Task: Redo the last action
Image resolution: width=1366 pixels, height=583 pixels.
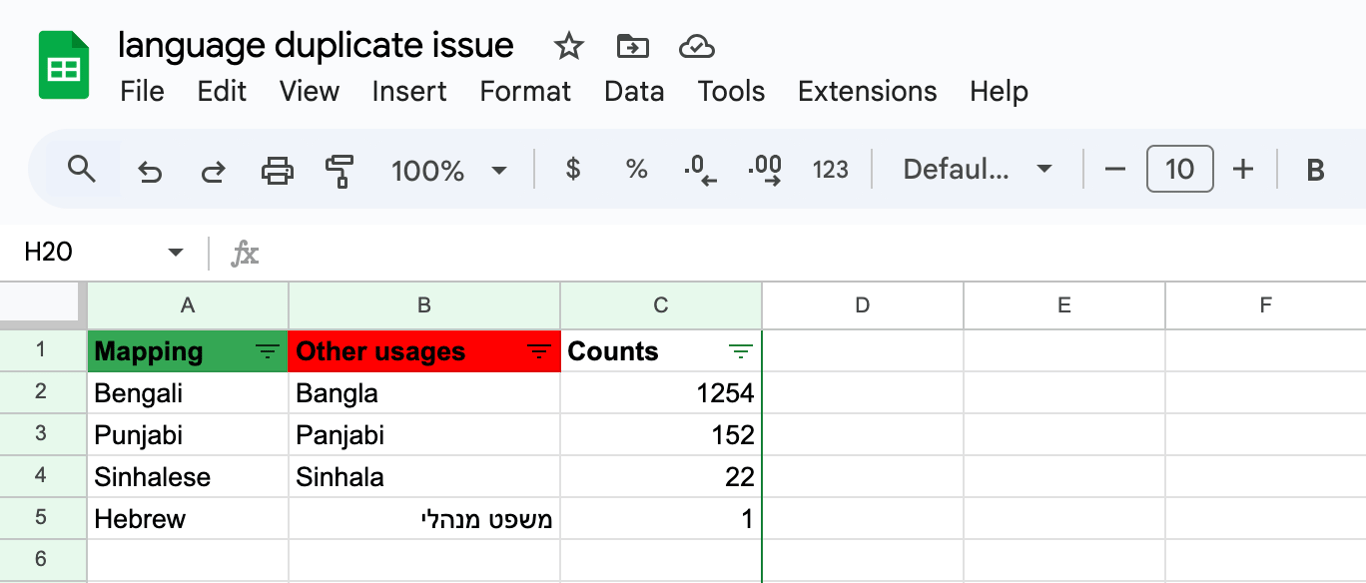Action: (213, 171)
